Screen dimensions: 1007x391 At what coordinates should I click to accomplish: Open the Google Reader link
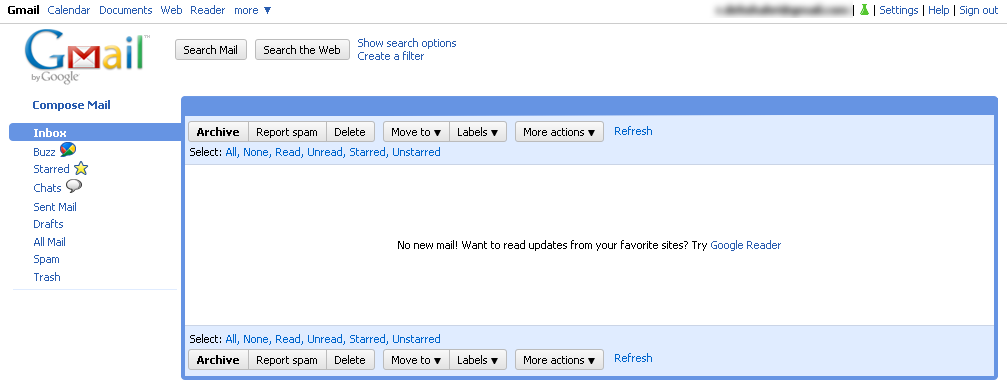[746, 245]
